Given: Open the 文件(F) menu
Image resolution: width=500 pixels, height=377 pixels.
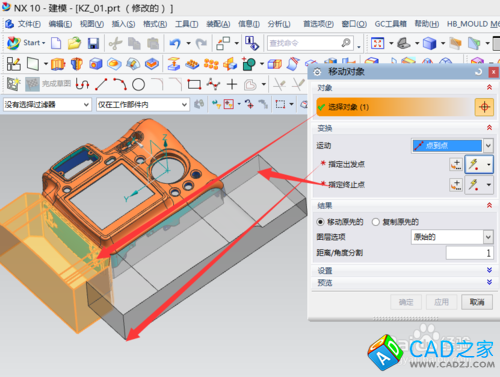Looking at the screenshot, I should coord(29,24).
